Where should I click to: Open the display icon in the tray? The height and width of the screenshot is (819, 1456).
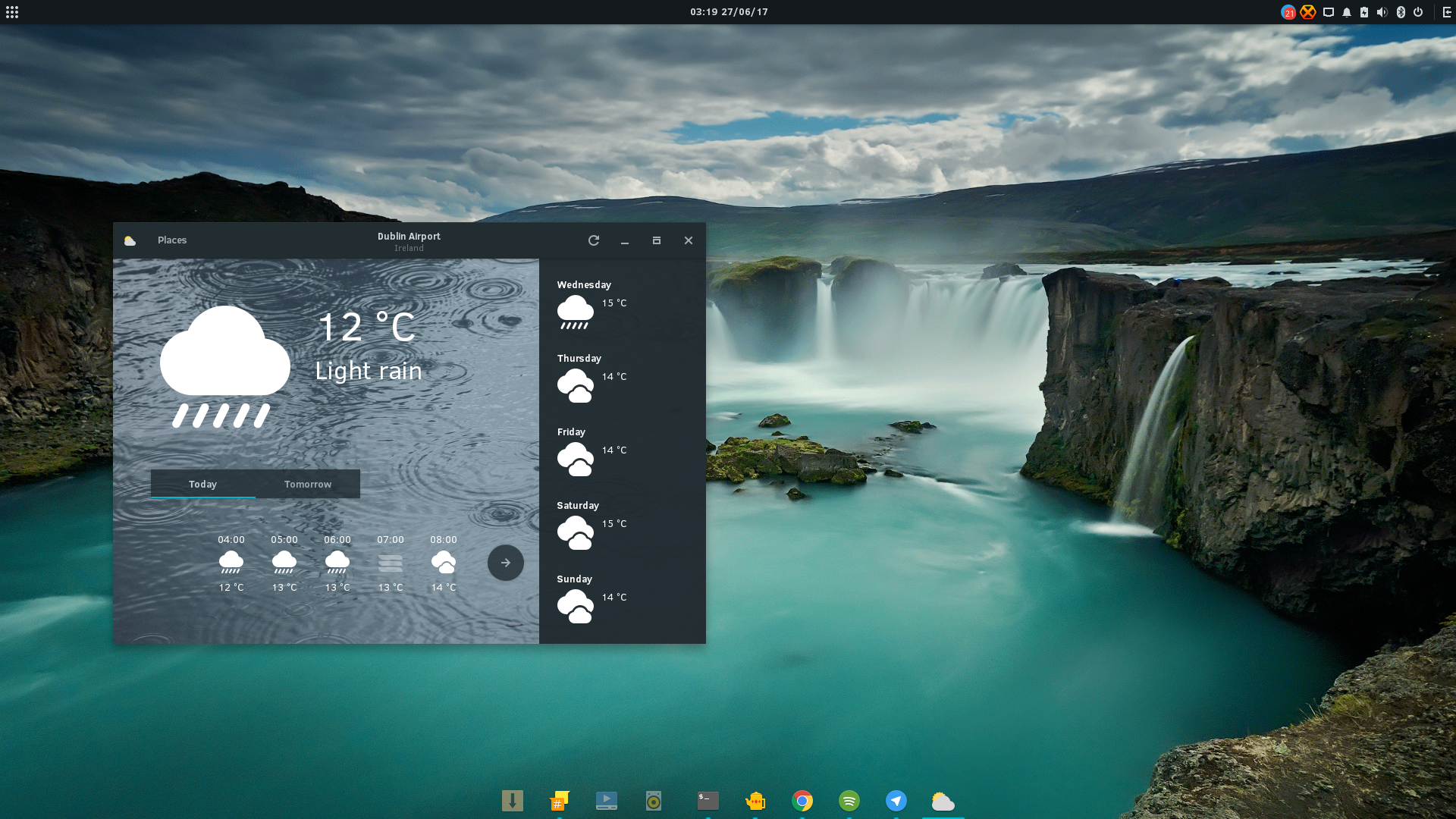[1329, 12]
